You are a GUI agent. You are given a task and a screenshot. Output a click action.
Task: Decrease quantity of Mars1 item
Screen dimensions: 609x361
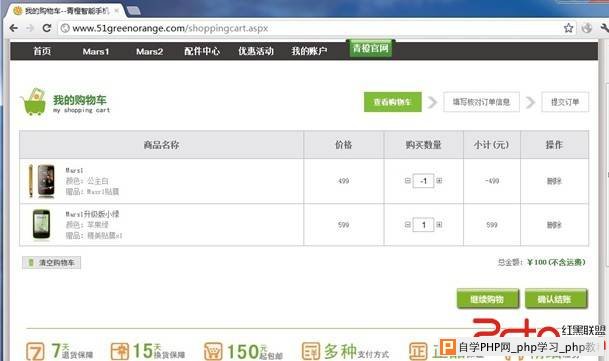(407, 181)
